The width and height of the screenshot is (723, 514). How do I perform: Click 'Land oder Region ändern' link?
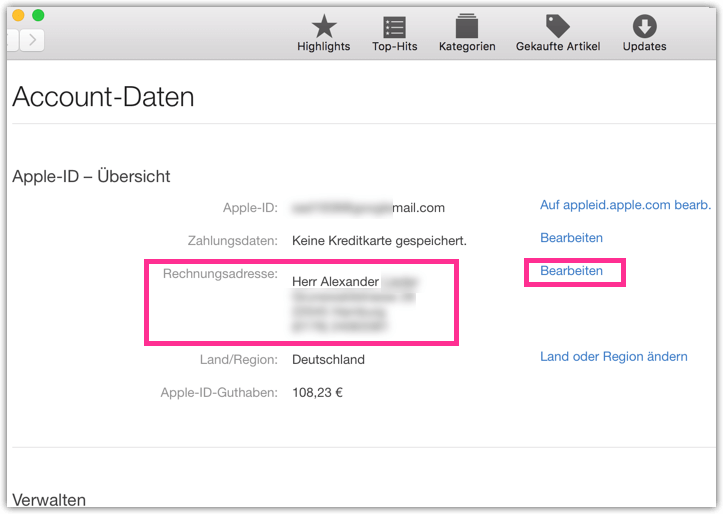(614, 356)
